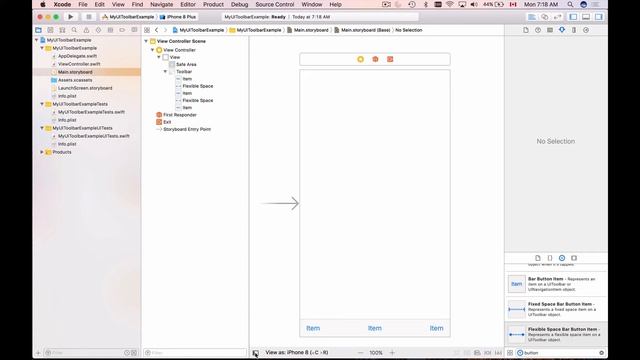Go forward in editor history
Image resolution: width=640 pixels, height=360 pixels.
tap(165, 30)
